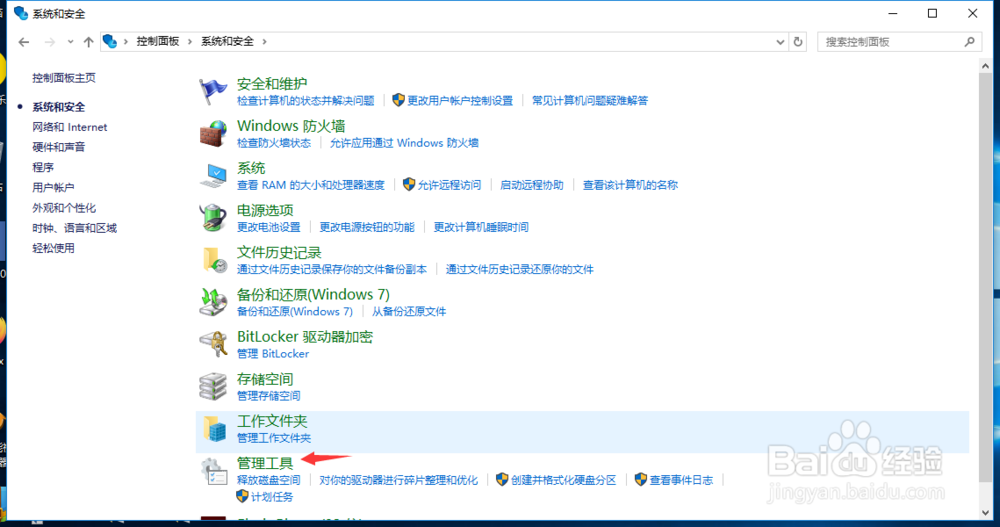The width and height of the screenshot is (1000, 527).
Task: Click 管理 BitLocker link
Action: pyautogui.click(x=273, y=353)
